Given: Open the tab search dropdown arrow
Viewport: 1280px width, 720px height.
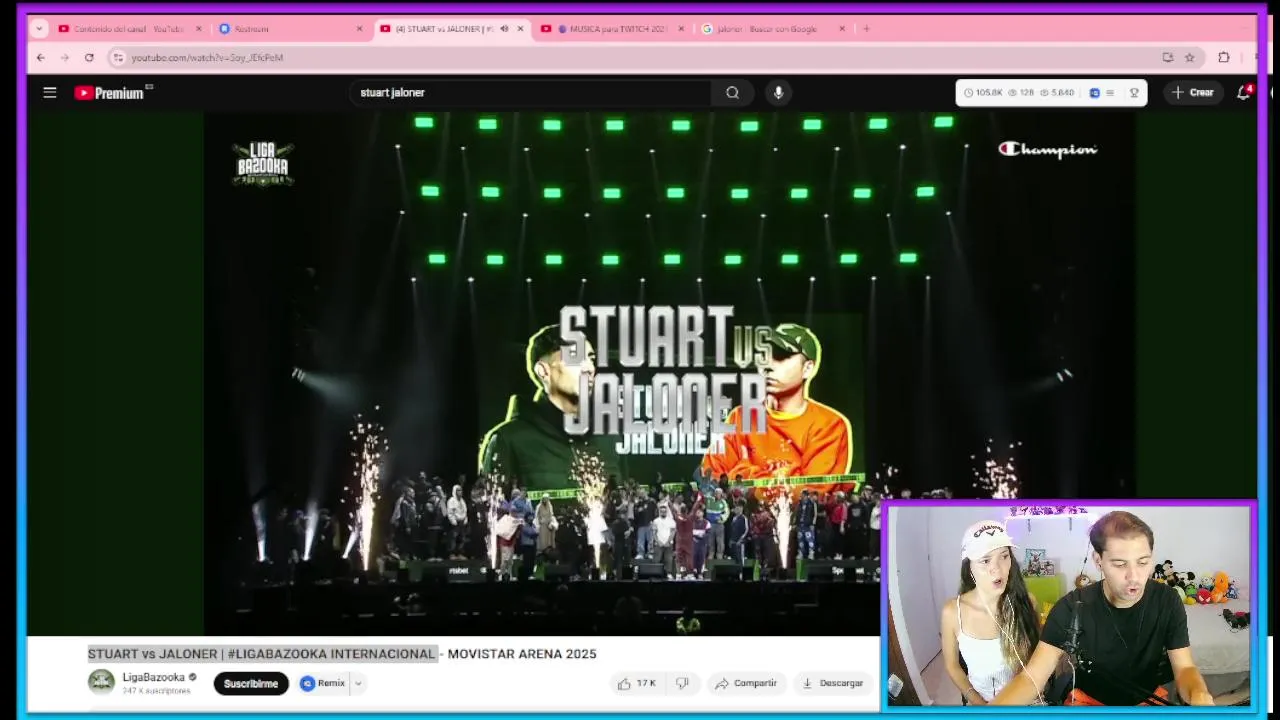Looking at the screenshot, I should point(39,29).
